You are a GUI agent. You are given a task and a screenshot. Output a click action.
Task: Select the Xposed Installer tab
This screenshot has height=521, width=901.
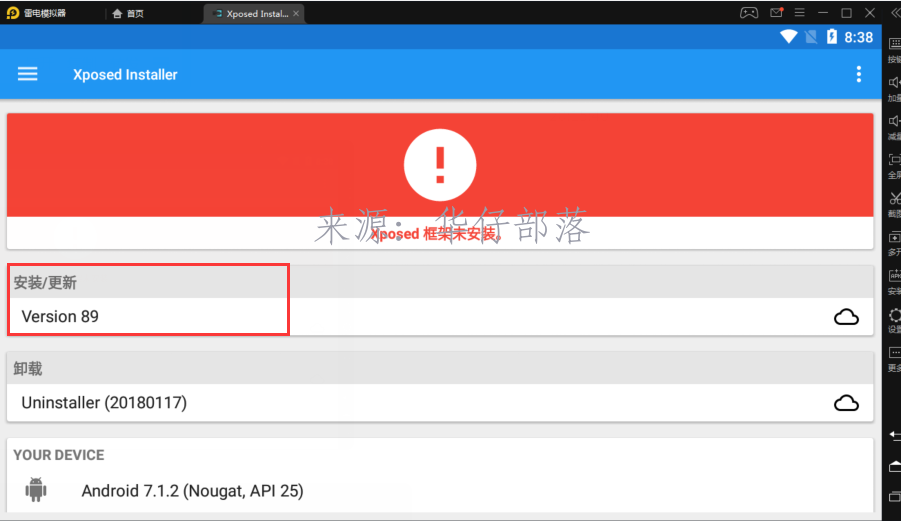click(250, 14)
